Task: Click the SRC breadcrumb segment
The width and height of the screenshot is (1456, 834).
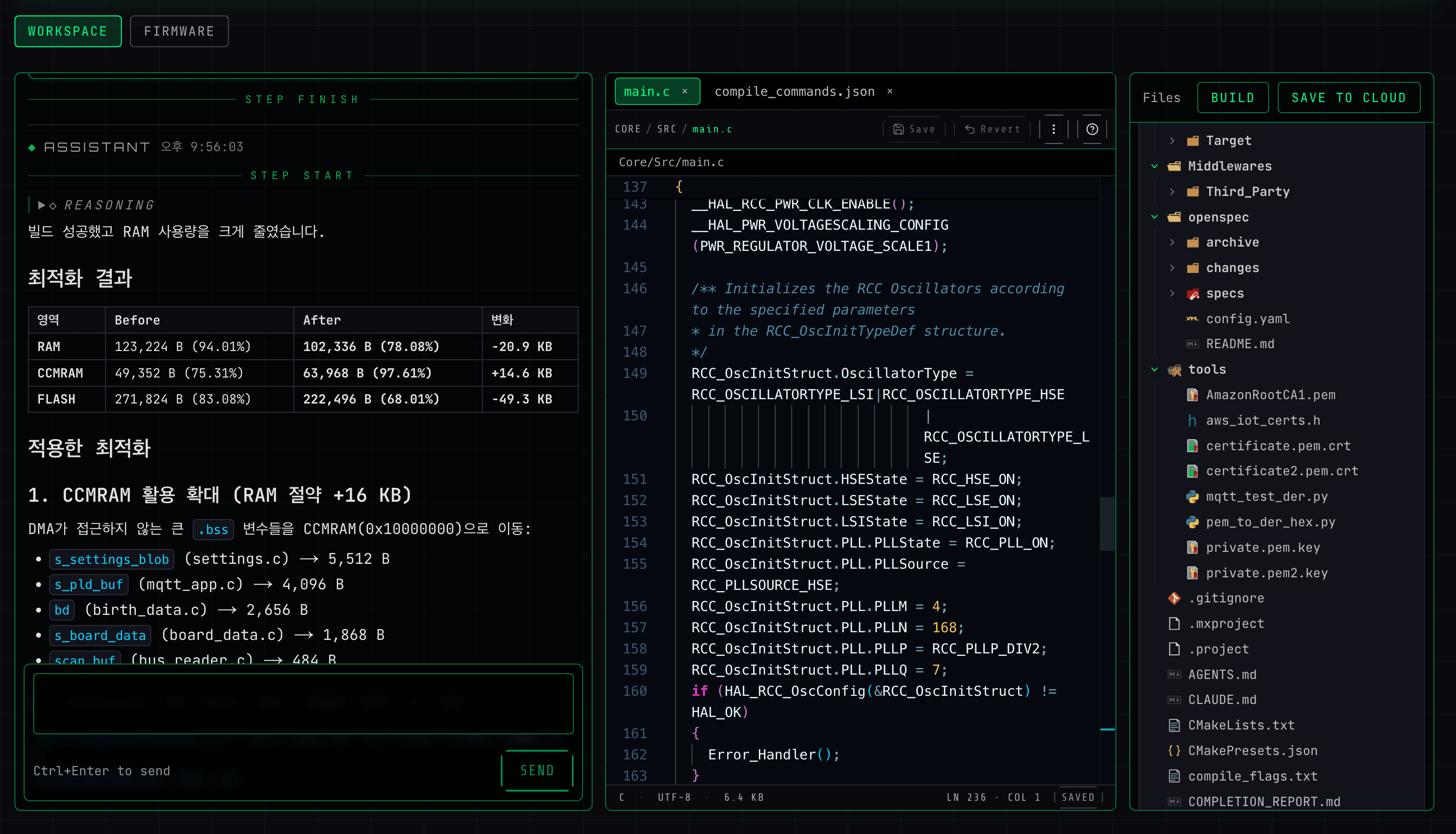Action: 666,129
